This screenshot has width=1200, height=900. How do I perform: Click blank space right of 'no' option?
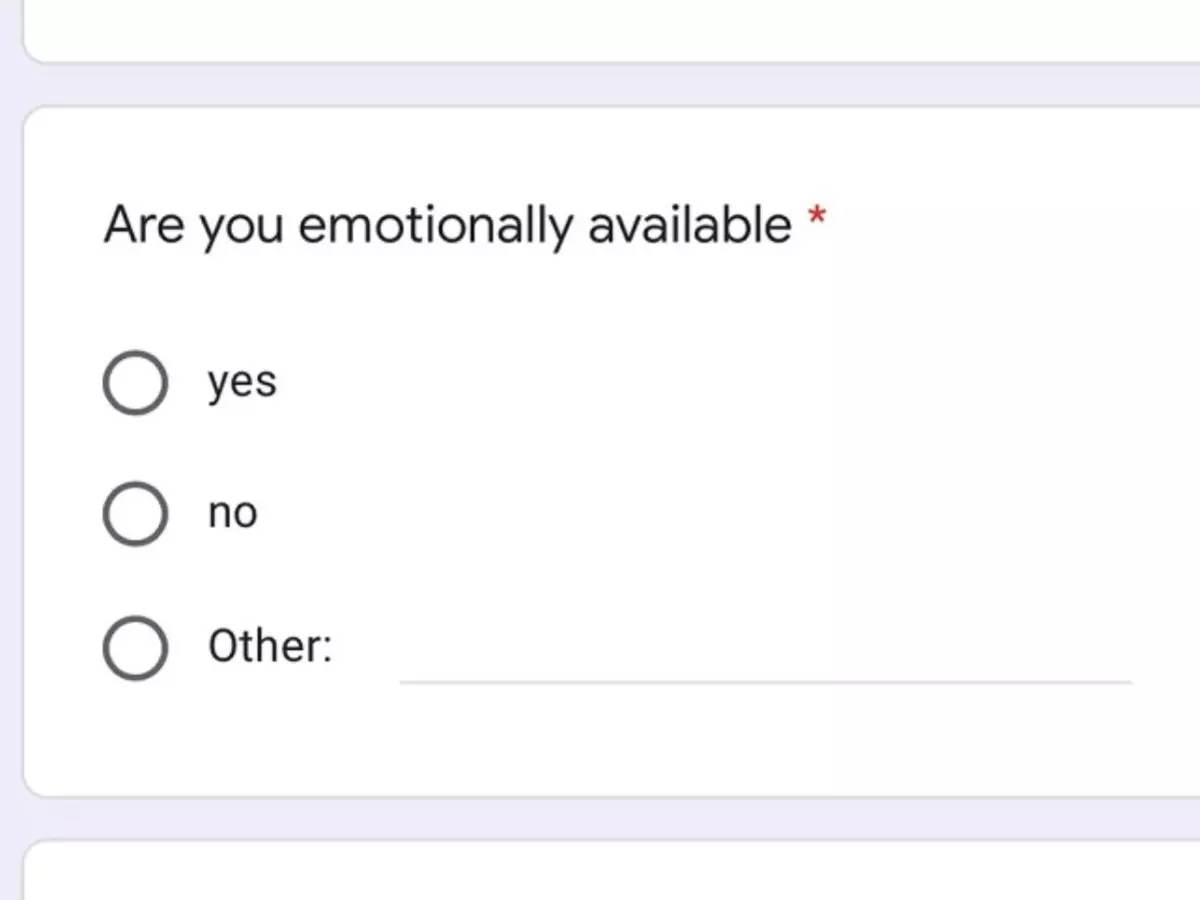[x=700, y=514]
